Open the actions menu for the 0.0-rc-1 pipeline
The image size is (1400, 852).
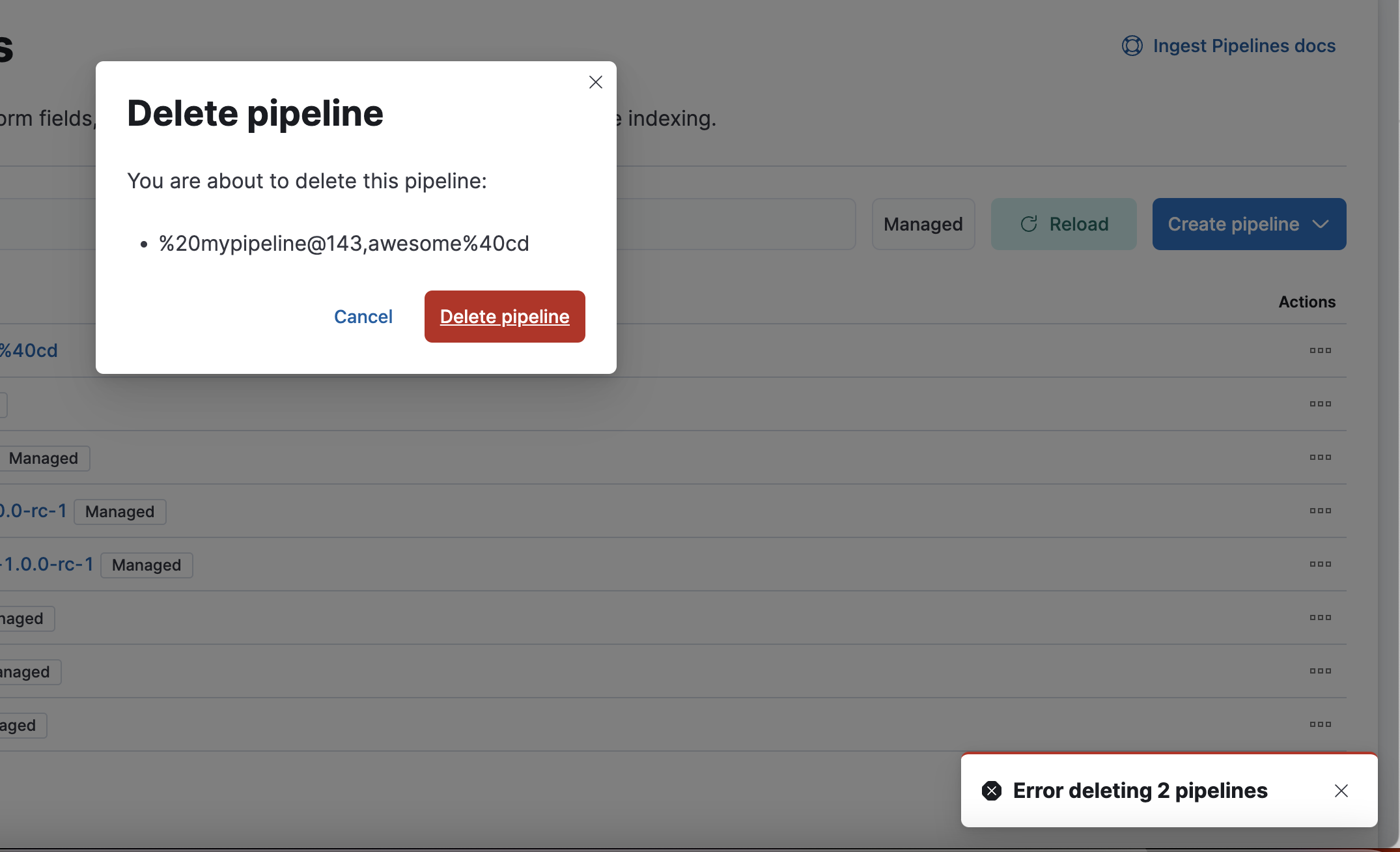tap(1321, 511)
